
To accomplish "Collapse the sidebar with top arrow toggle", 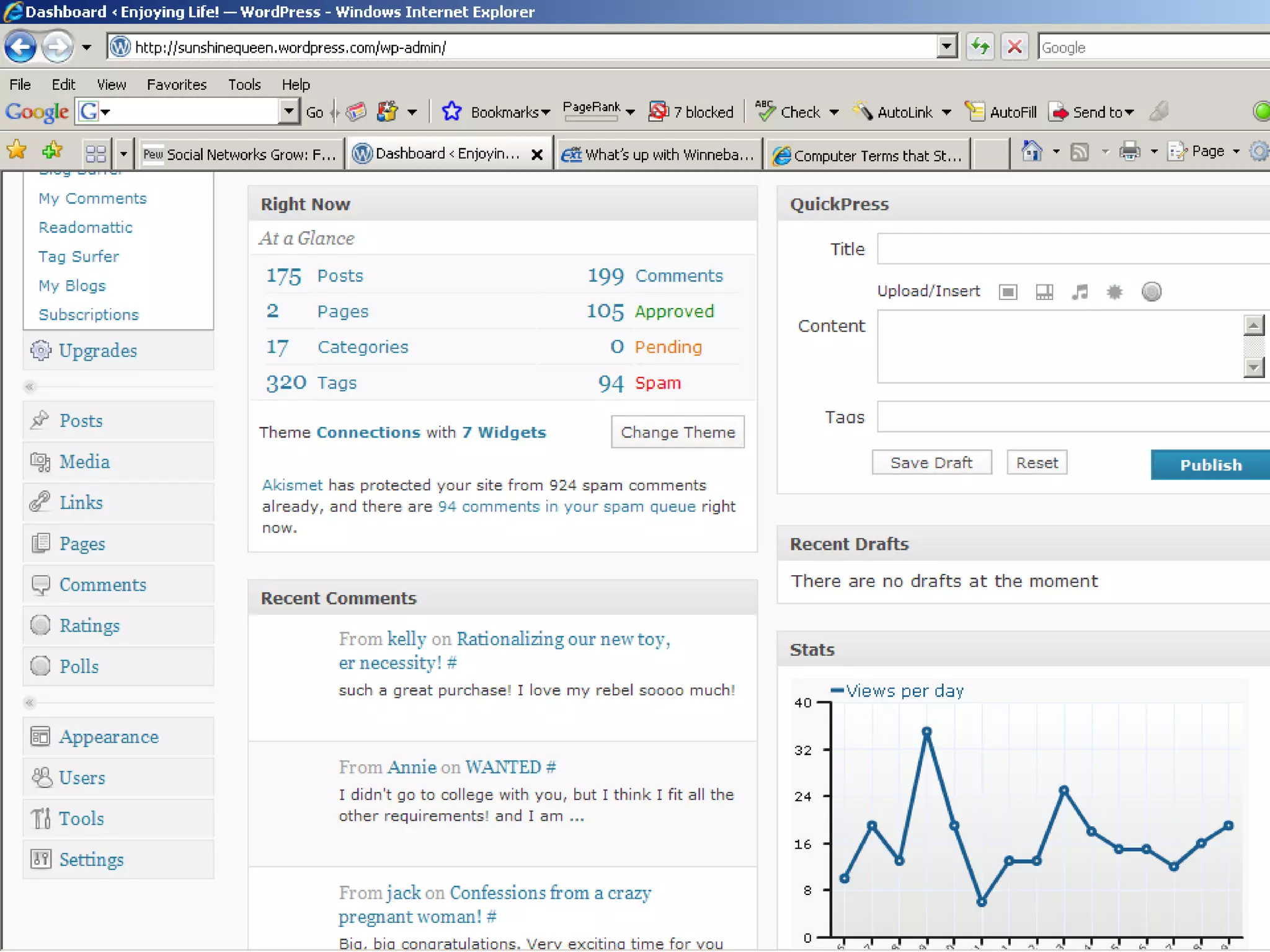I will coord(29,387).
